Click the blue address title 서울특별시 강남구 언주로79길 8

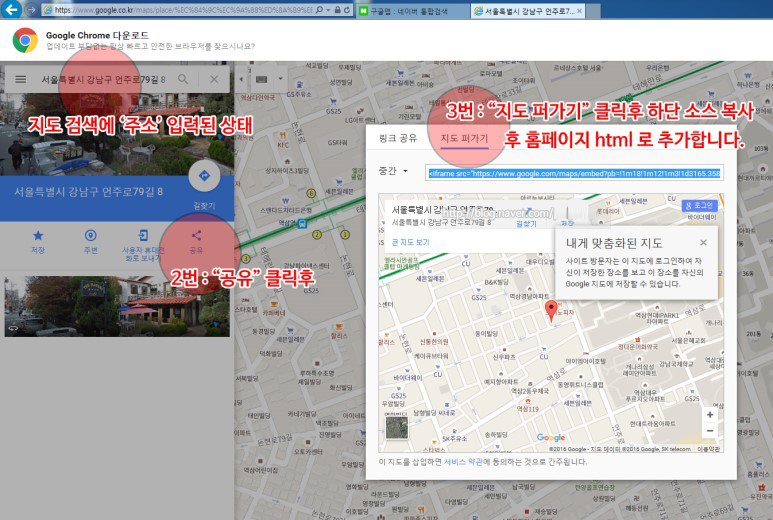88,191
